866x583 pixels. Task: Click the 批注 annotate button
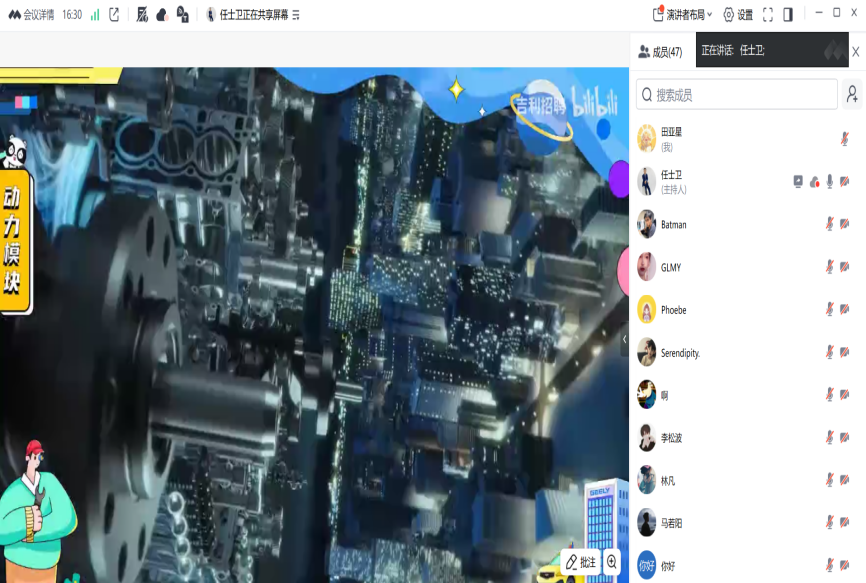[x=581, y=562]
